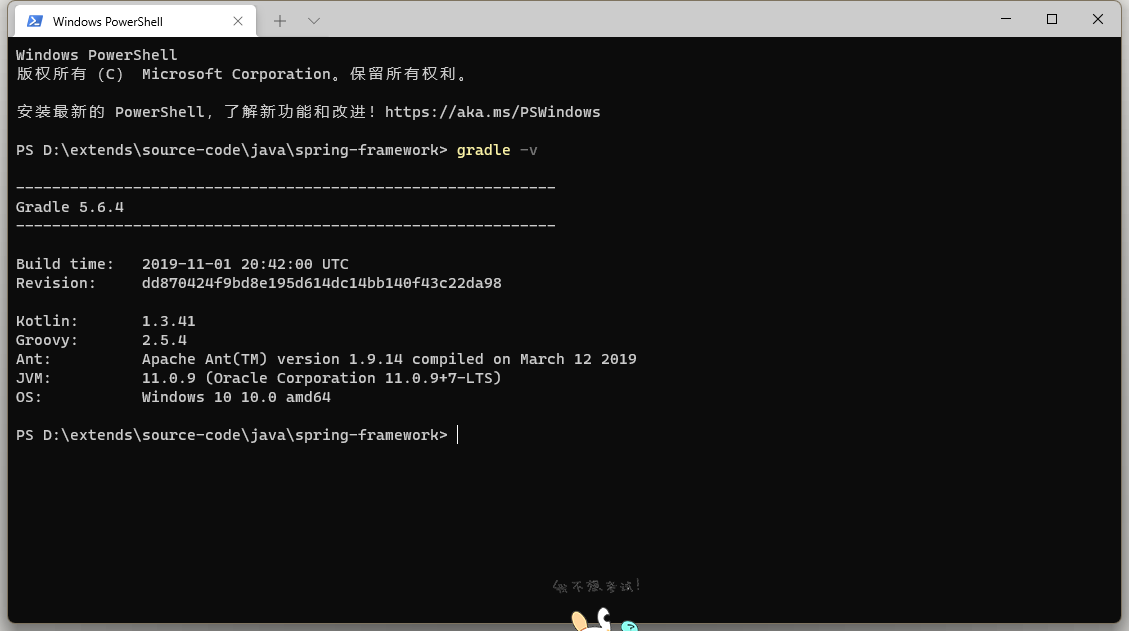Click the typed 'gradle' command text
The image size is (1129, 631).
click(483, 150)
